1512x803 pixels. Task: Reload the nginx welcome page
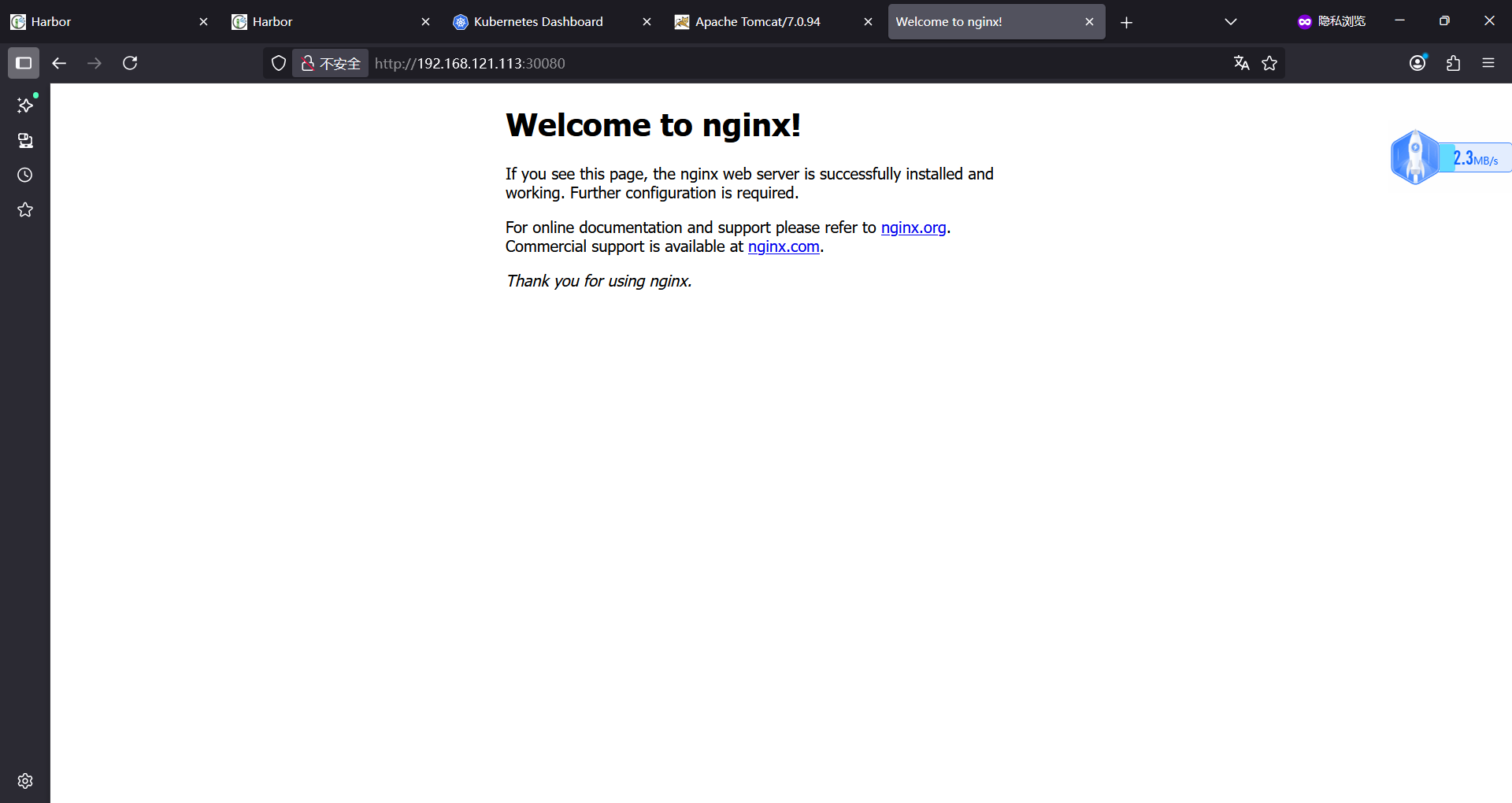tap(130, 63)
